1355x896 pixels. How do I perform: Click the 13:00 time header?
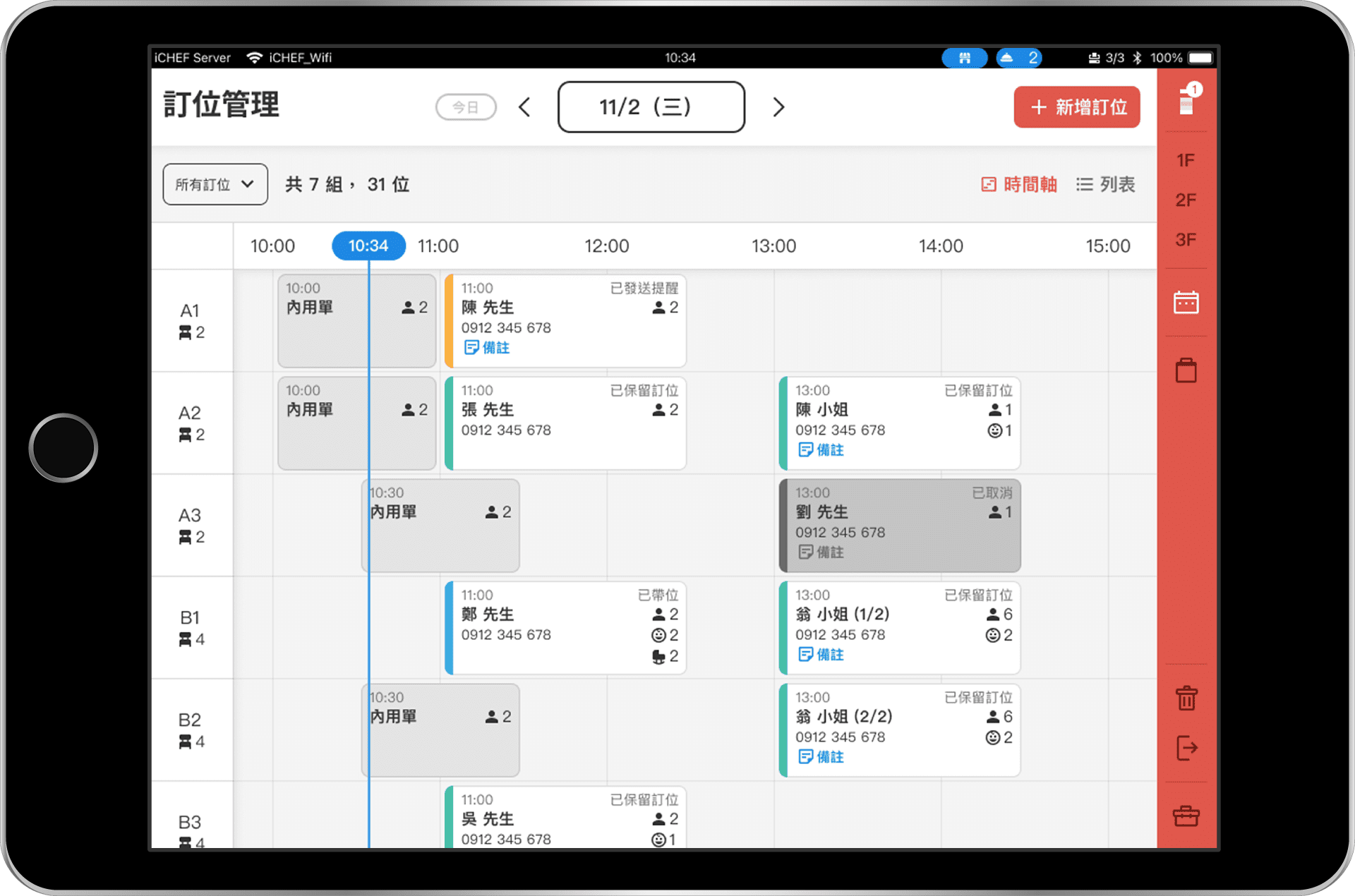(x=773, y=246)
